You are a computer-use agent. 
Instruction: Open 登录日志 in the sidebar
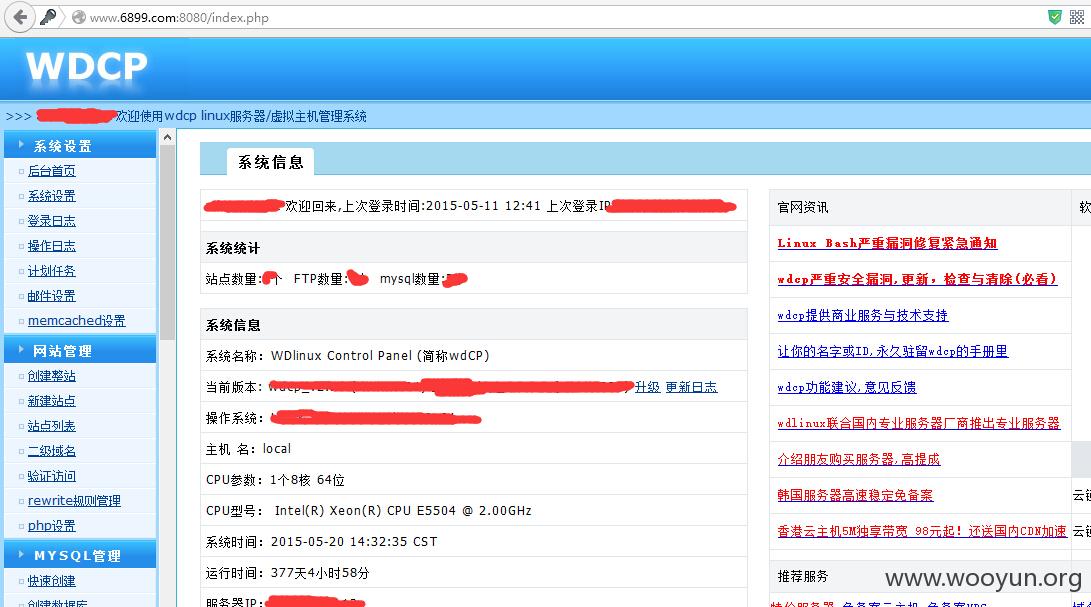point(51,221)
